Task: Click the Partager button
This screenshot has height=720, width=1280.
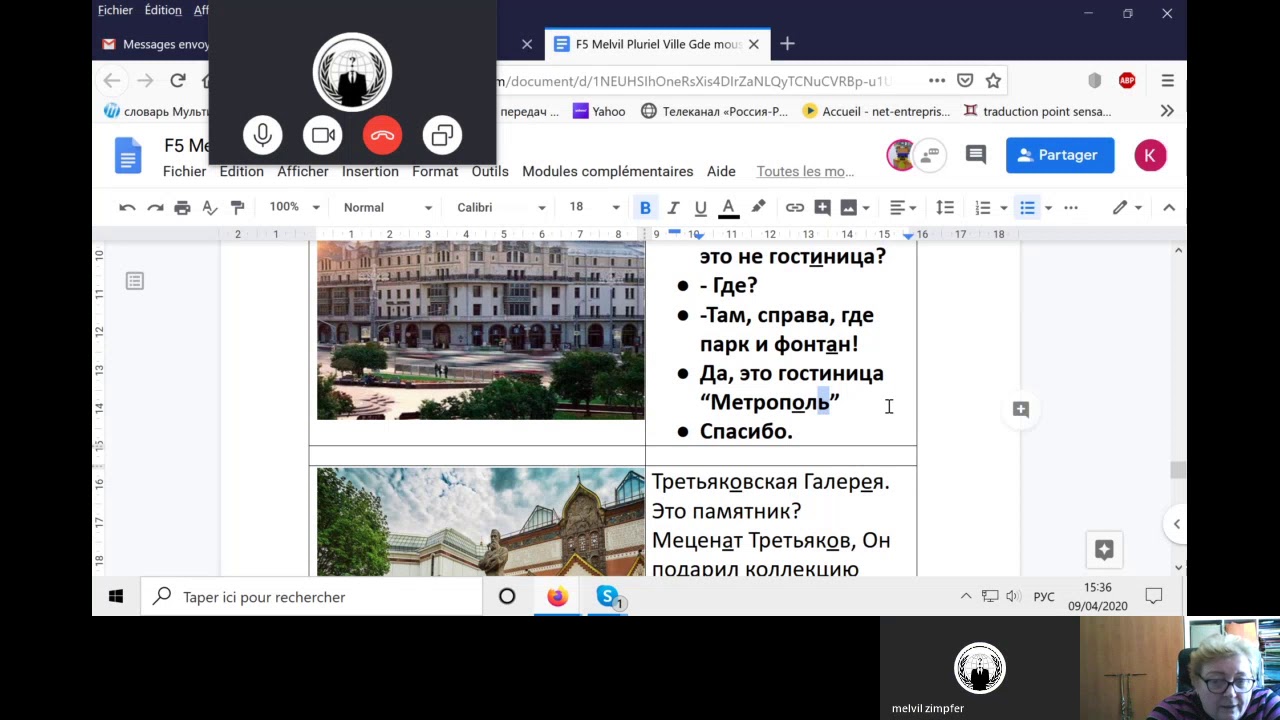Action: tap(1060, 155)
